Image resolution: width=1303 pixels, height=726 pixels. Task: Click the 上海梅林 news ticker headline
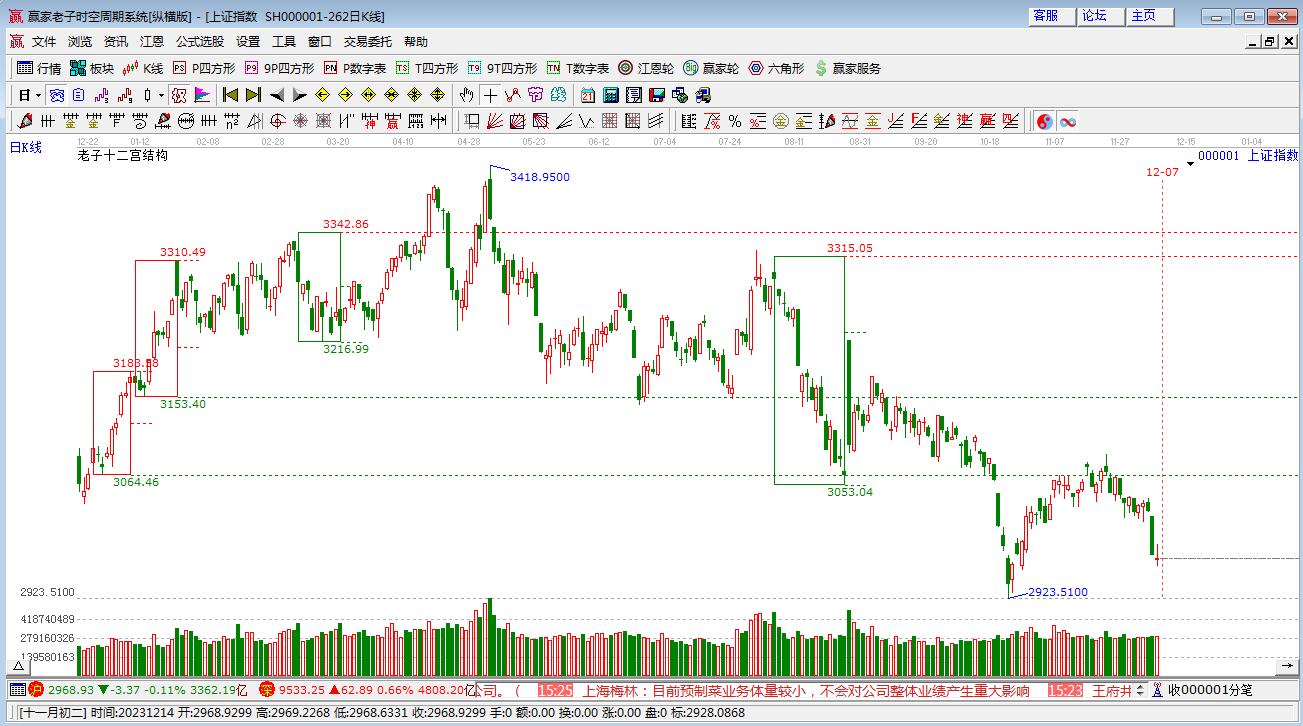click(805, 690)
